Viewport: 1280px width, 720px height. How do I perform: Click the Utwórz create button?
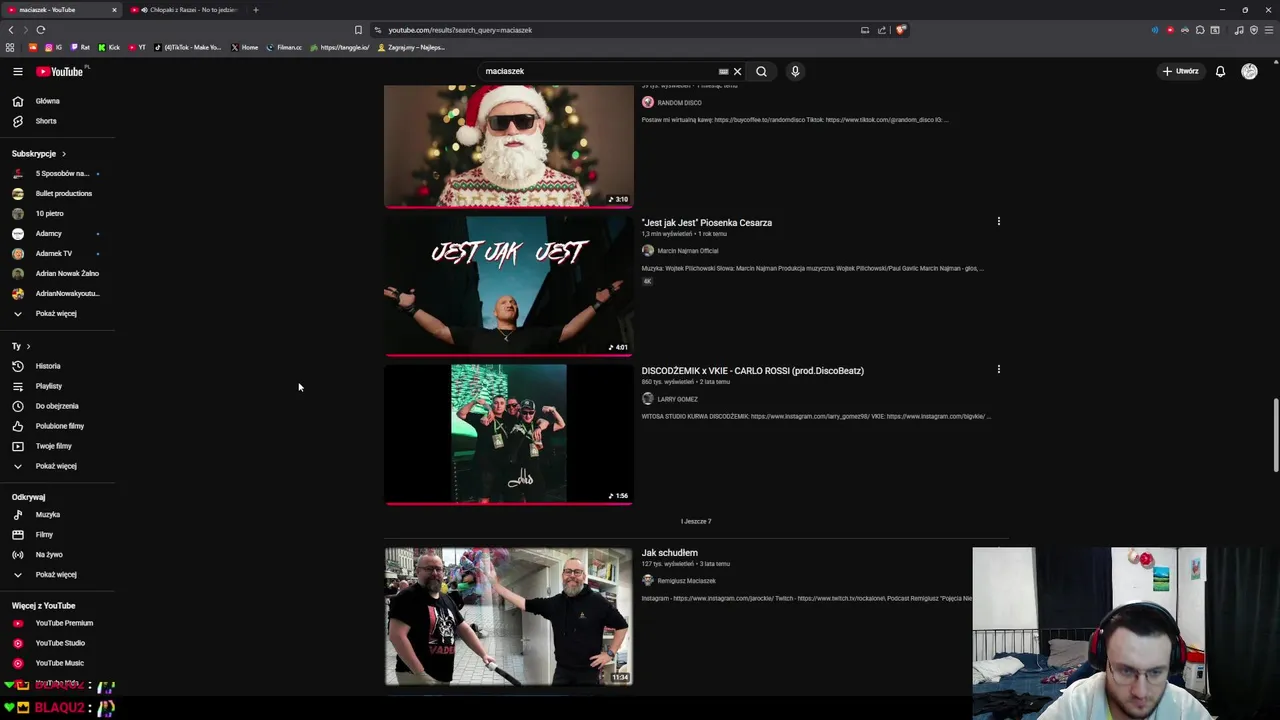(x=1180, y=71)
